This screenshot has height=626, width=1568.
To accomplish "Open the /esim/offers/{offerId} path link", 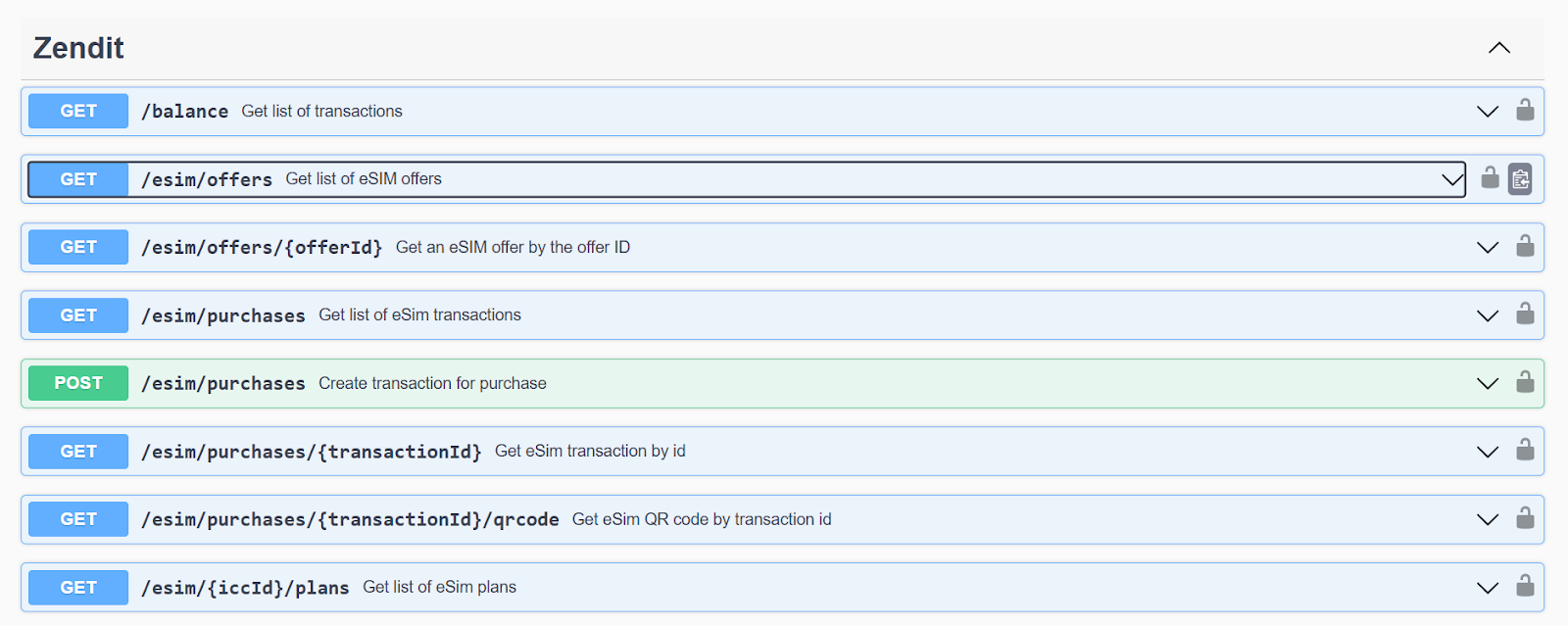I will coord(262,248).
